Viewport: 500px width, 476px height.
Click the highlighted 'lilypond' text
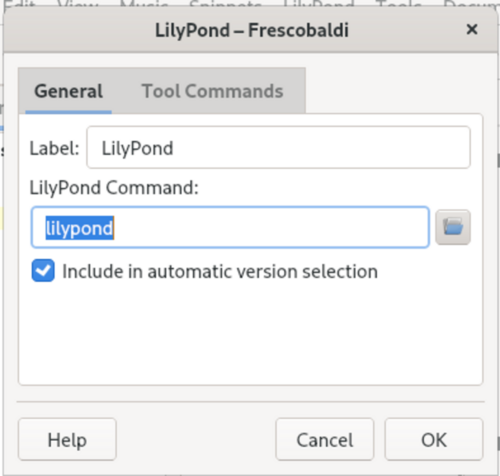(x=80, y=228)
